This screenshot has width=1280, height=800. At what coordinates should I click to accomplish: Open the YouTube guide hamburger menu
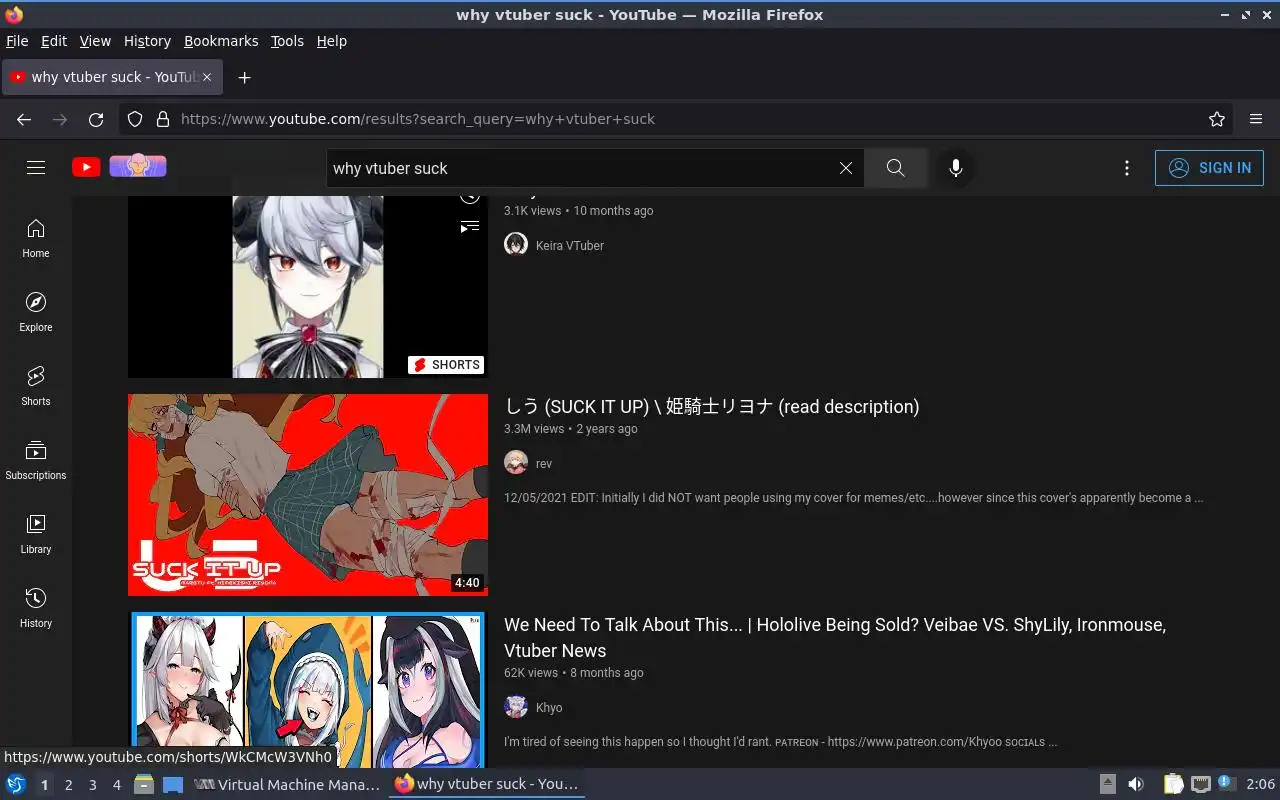(x=36, y=168)
